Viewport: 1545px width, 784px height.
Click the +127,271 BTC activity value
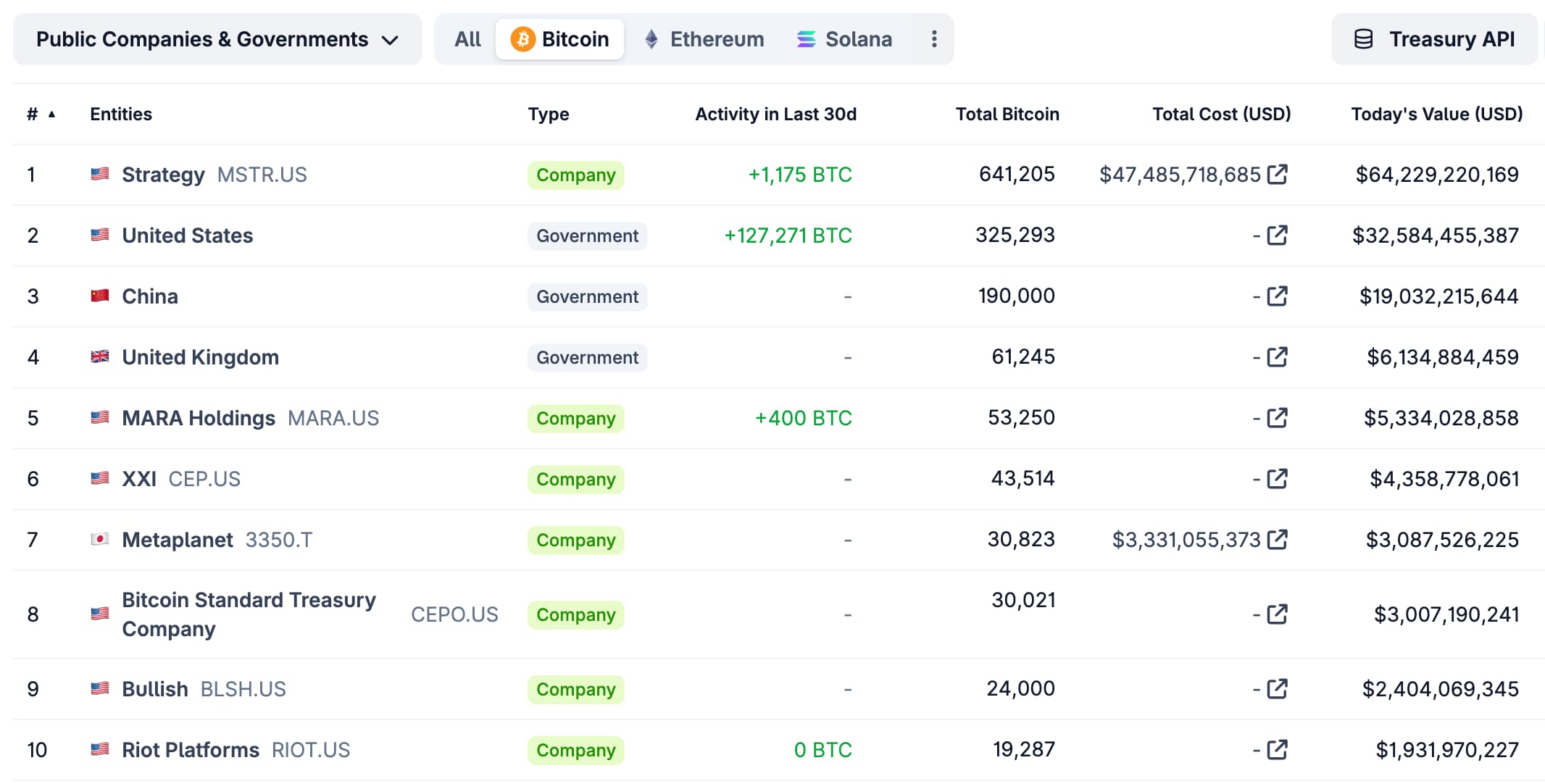coord(788,235)
